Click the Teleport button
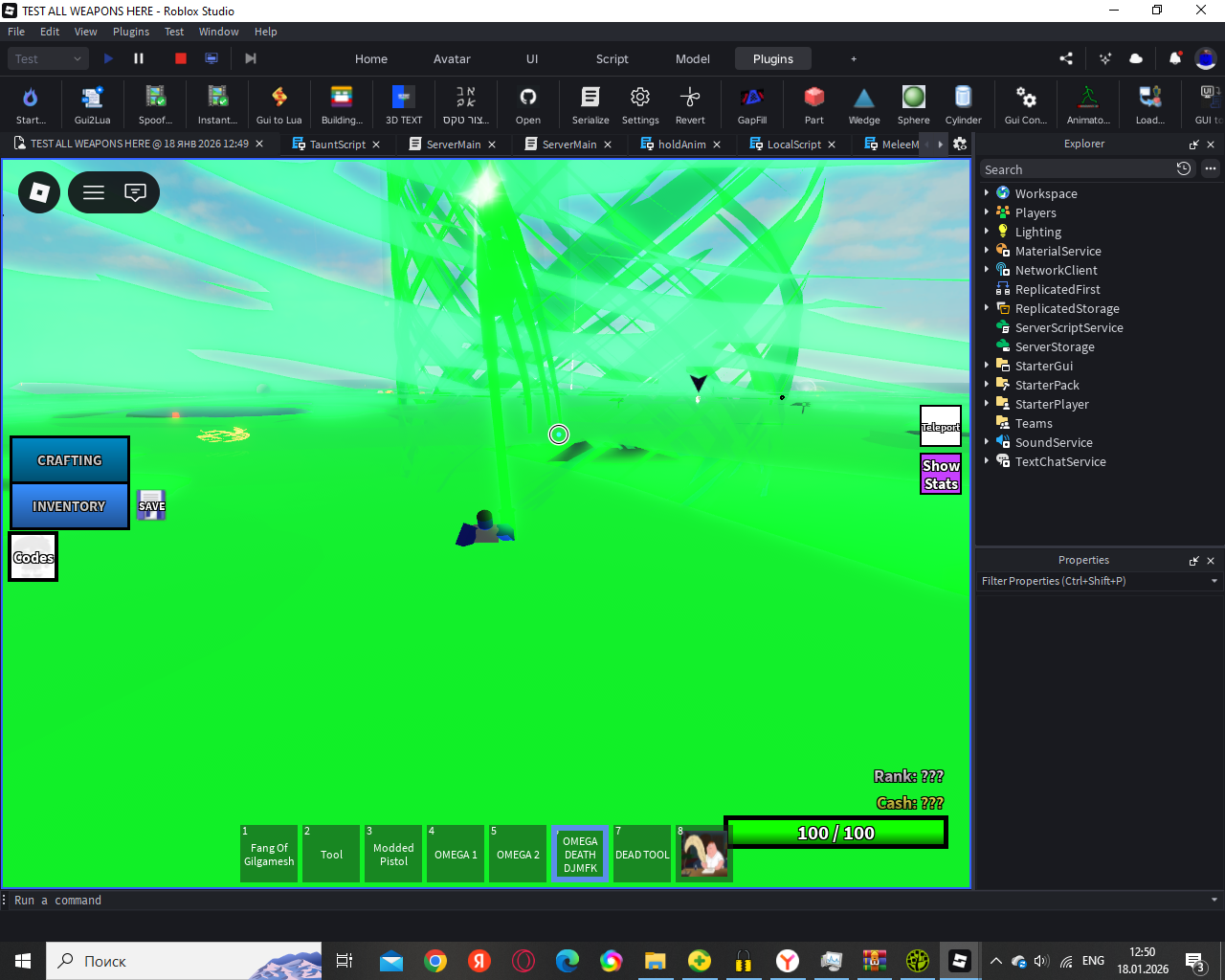 point(941,427)
